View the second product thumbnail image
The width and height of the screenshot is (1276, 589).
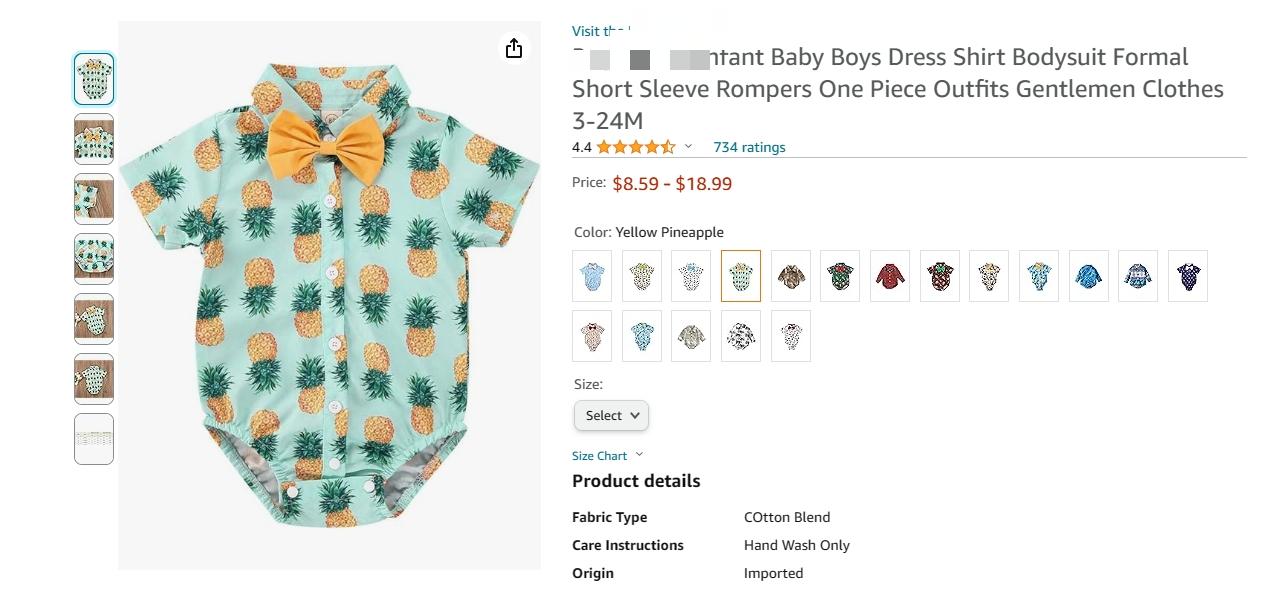point(94,139)
